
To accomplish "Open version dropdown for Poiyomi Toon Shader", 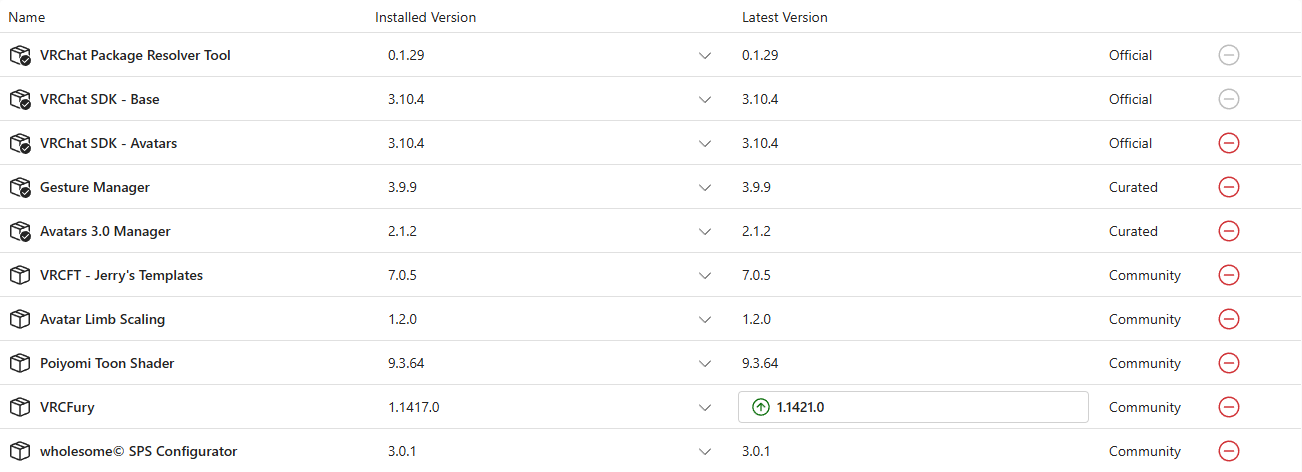I will coord(705,363).
